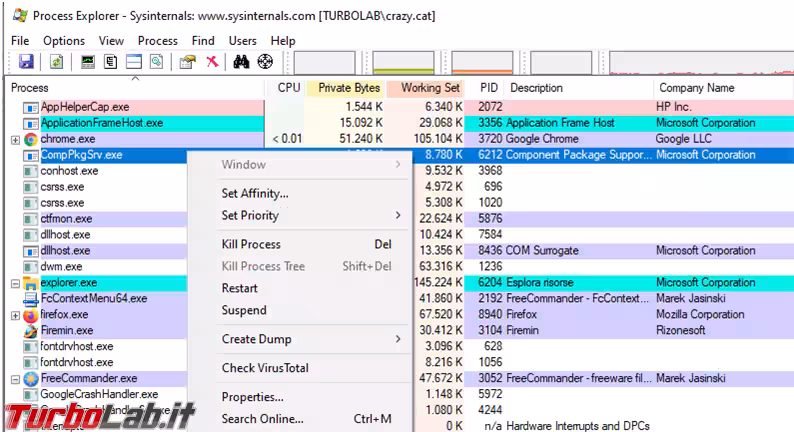Click the red X Kill Process icon
This screenshot has width=794, height=432.
[x=212, y=62]
